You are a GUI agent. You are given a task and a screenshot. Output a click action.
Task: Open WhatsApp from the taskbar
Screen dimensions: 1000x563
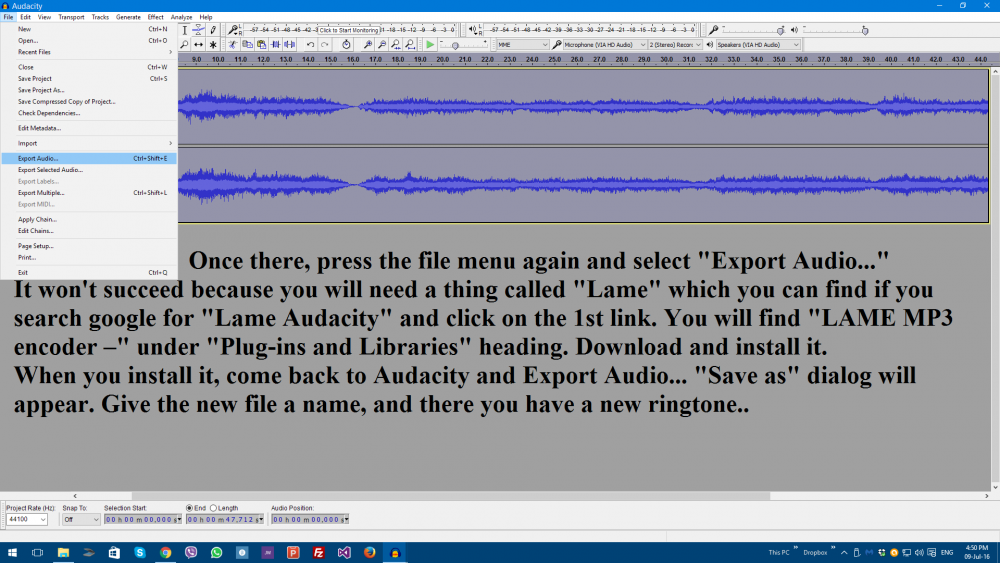[216, 553]
